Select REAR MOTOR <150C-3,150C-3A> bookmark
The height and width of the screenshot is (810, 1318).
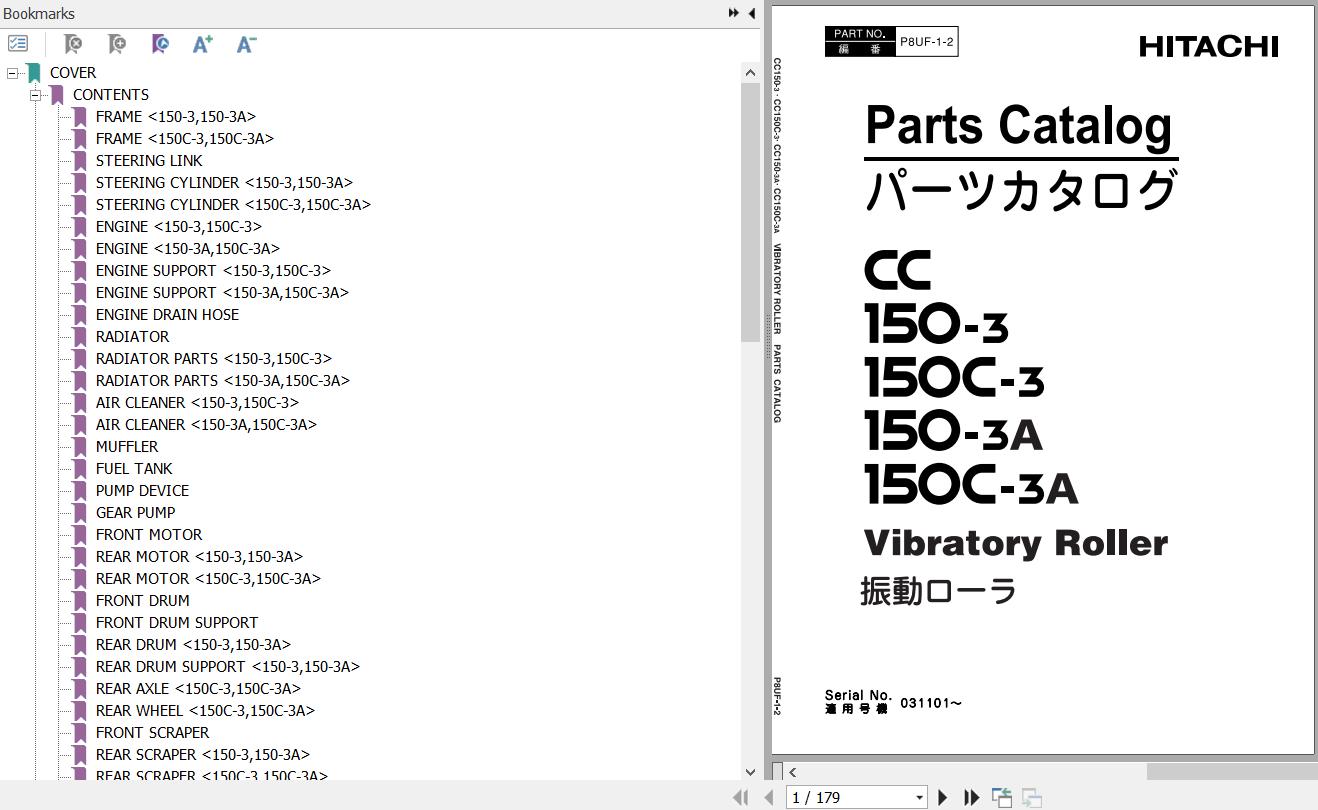coord(208,579)
